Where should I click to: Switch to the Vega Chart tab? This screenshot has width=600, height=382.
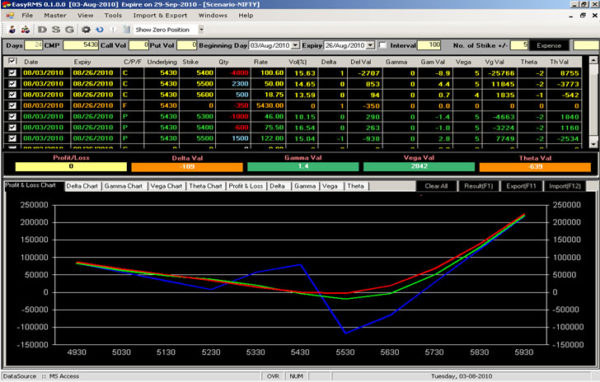point(166,186)
